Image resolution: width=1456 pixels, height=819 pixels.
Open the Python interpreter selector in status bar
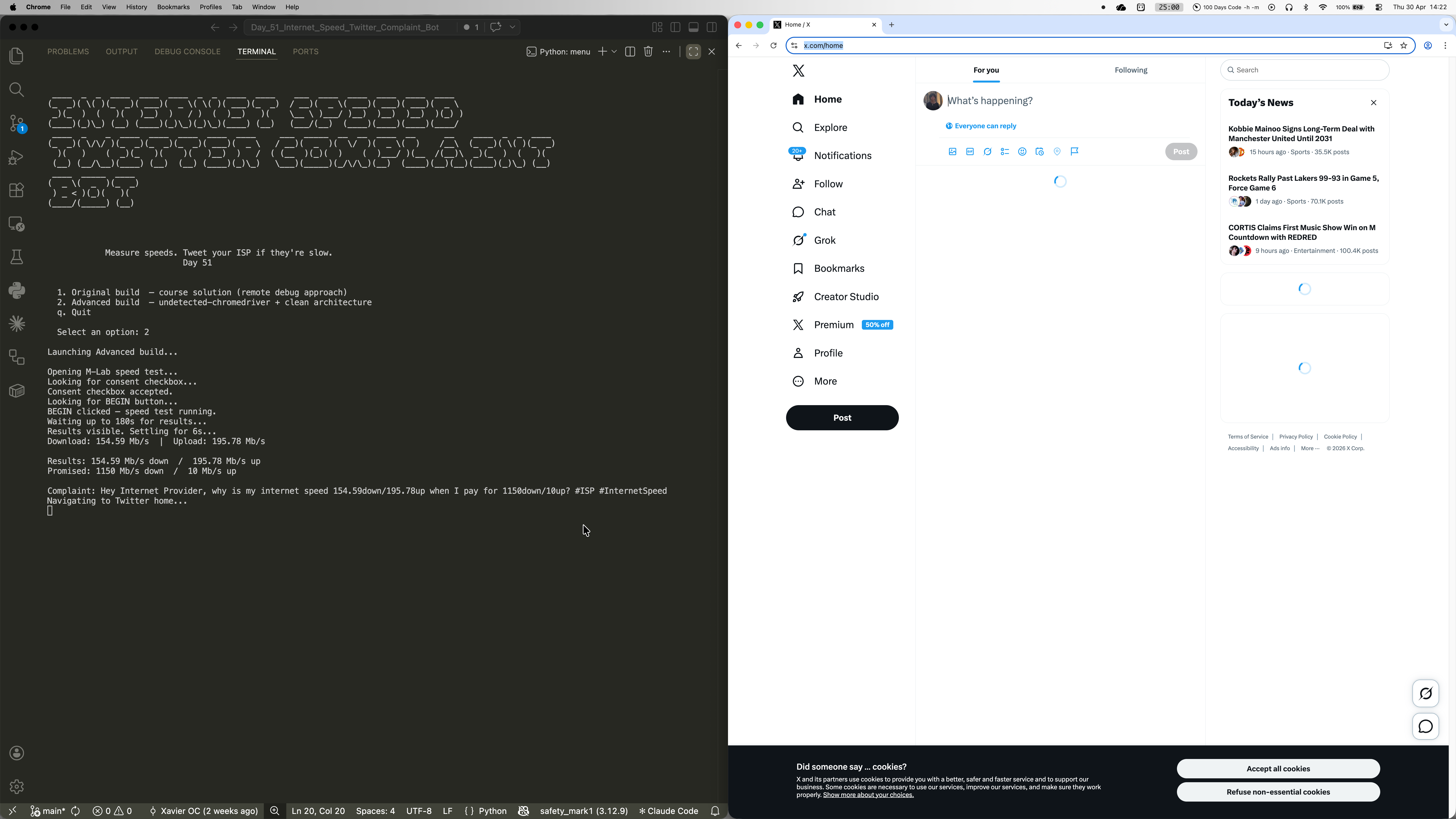583,811
